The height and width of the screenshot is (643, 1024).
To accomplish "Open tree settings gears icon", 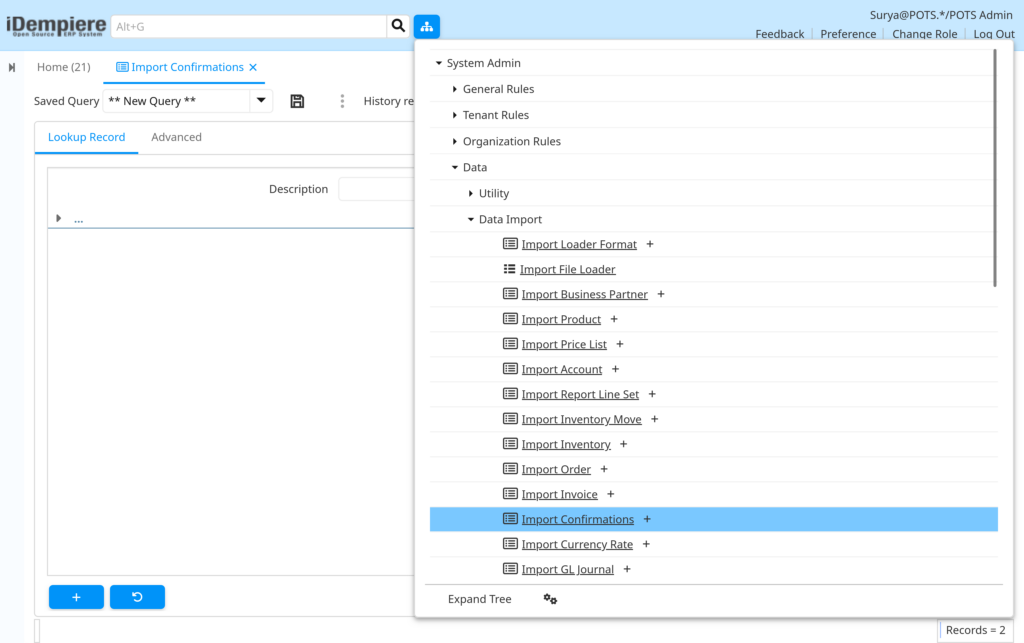I will (x=551, y=599).
